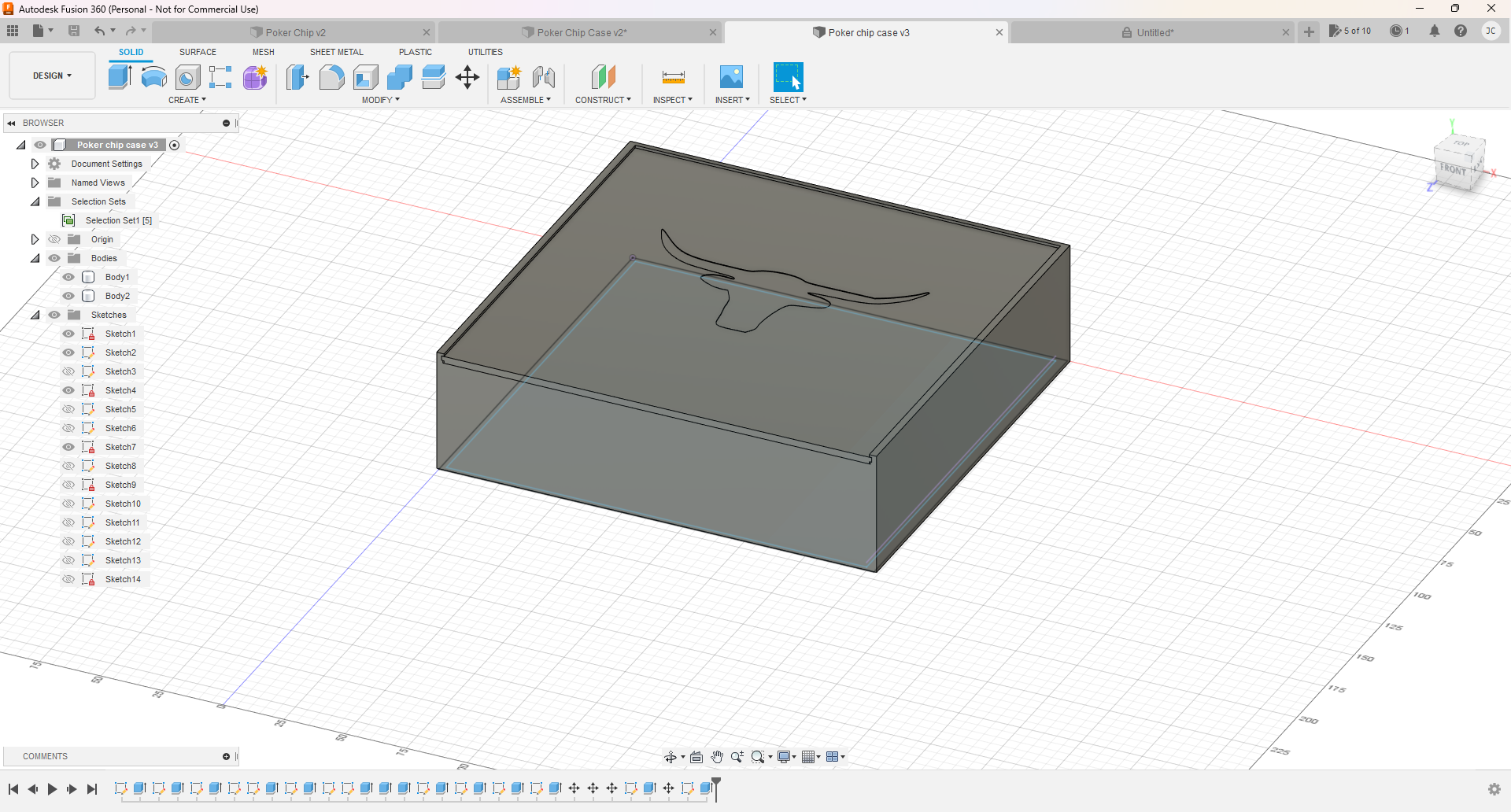The image size is (1511, 812).
Task: Click the Insert image icon
Action: [x=731, y=77]
